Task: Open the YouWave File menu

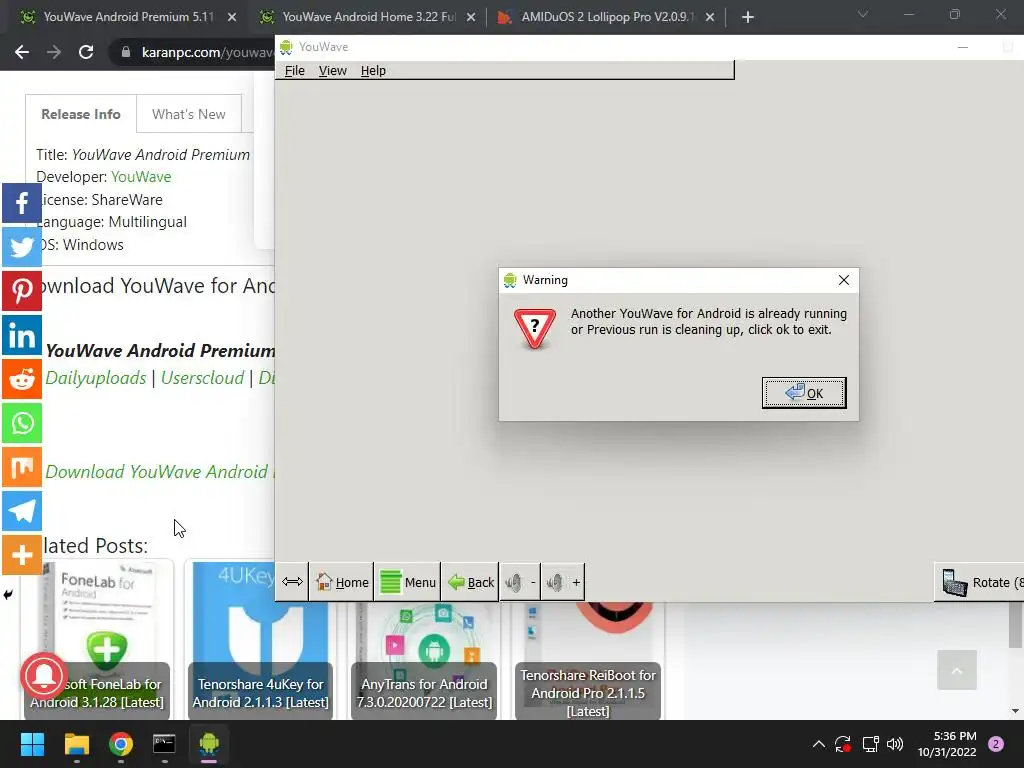Action: pyautogui.click(x=295, y=71)
